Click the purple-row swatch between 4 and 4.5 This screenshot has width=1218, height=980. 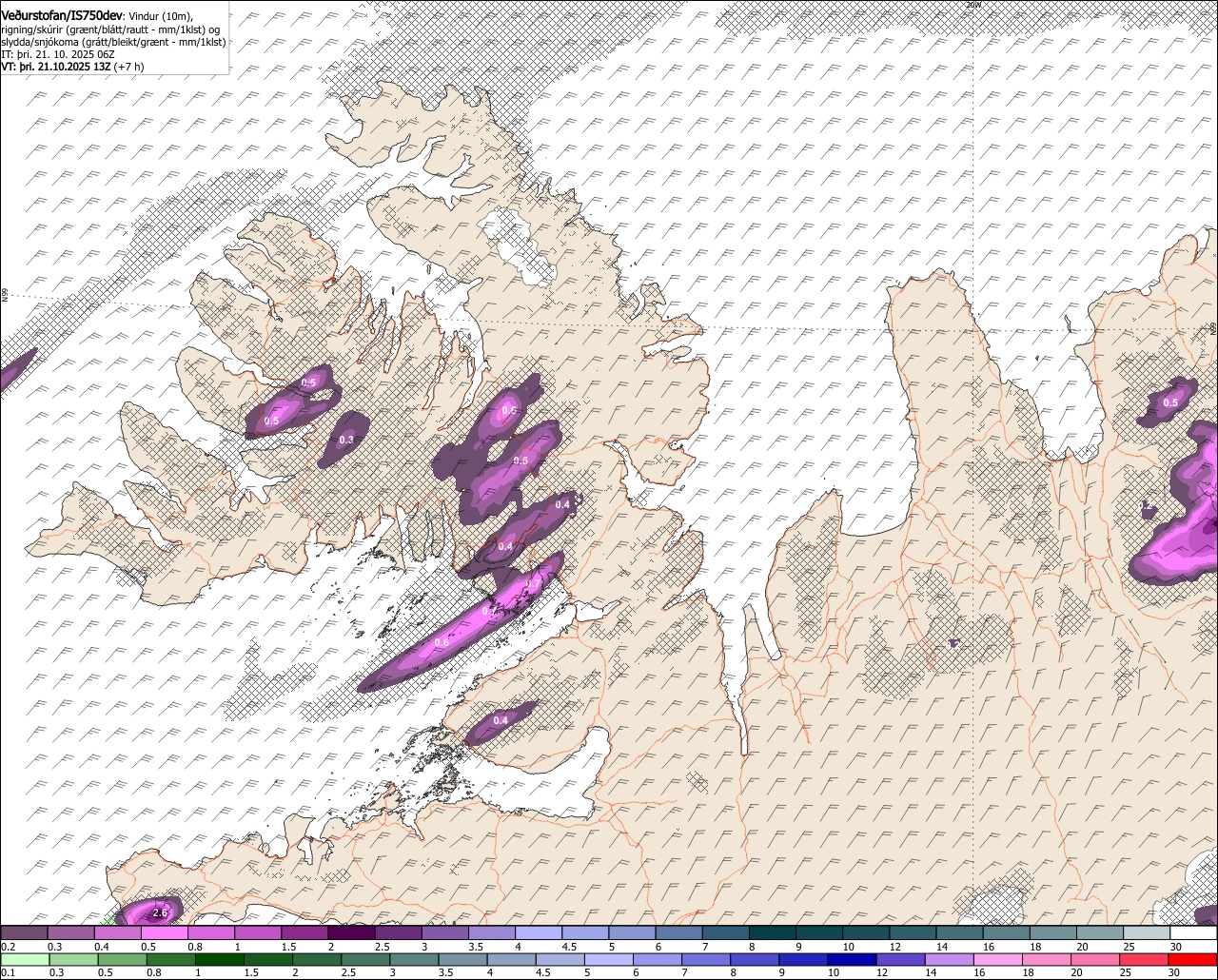pyautogui.click(x=539, y=933)
